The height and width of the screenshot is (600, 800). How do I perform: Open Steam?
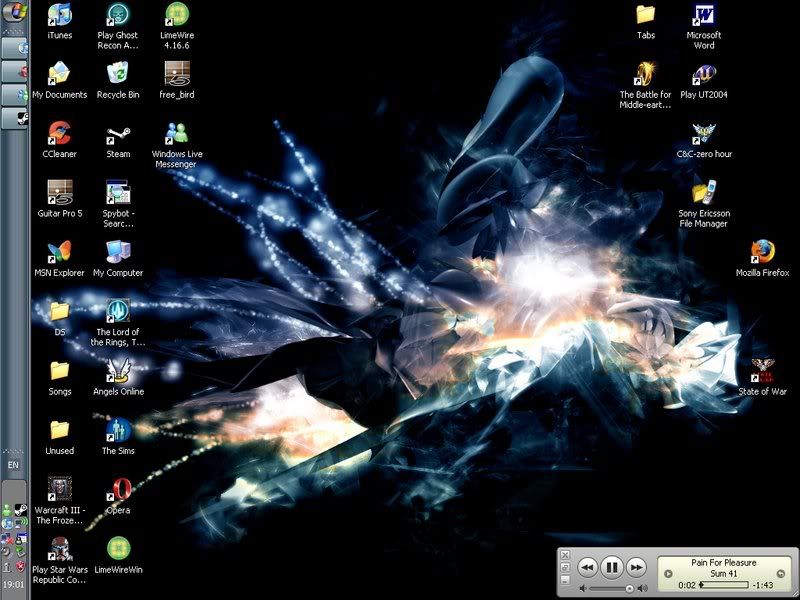tap(118, 135)
